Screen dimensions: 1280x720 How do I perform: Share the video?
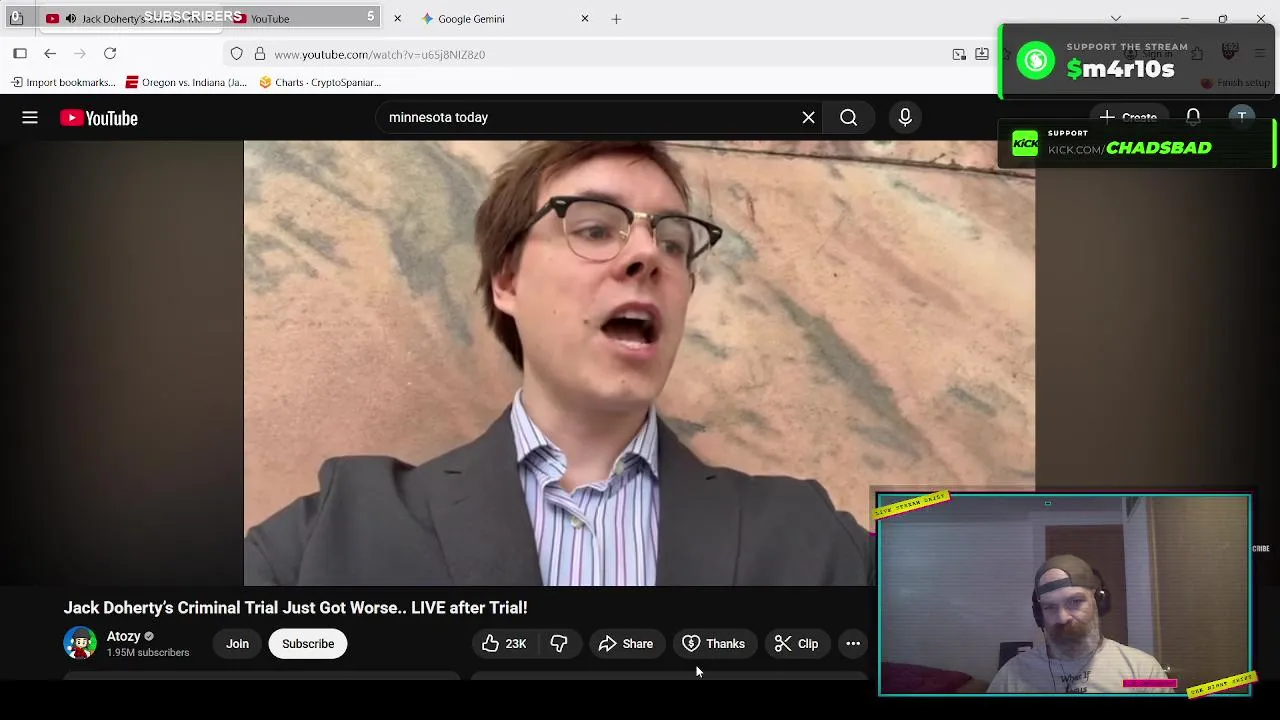pyautogui.click(x=625, y=644)
